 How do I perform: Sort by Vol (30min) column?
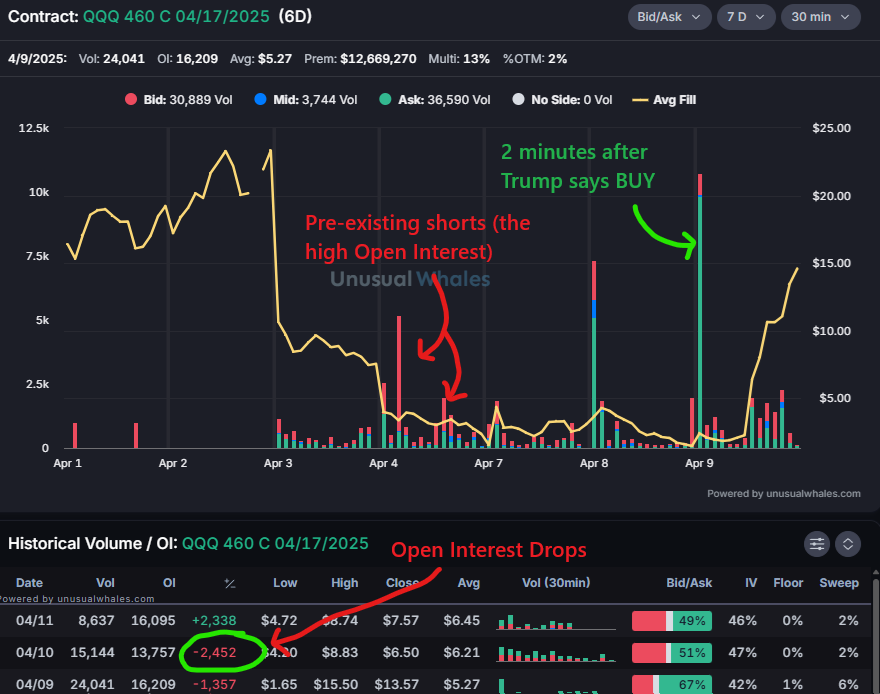coord(556,583)
